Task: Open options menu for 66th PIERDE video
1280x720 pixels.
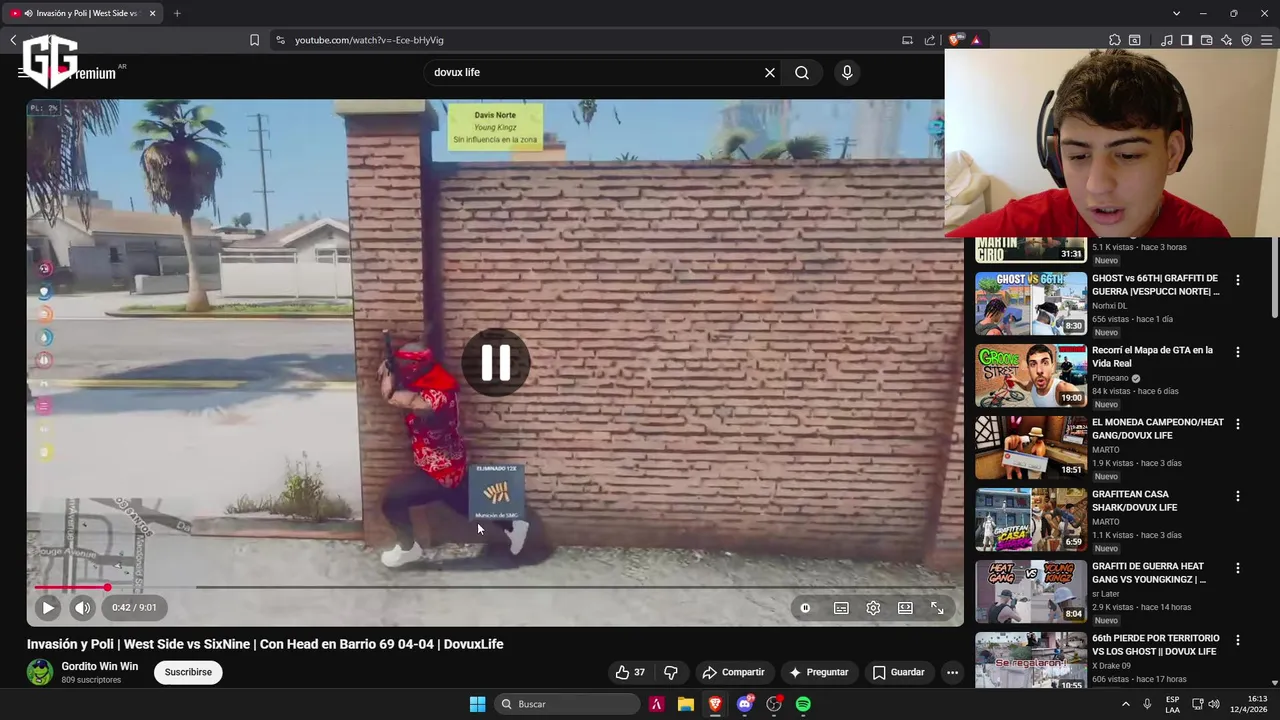Action: click(1238, 640)
